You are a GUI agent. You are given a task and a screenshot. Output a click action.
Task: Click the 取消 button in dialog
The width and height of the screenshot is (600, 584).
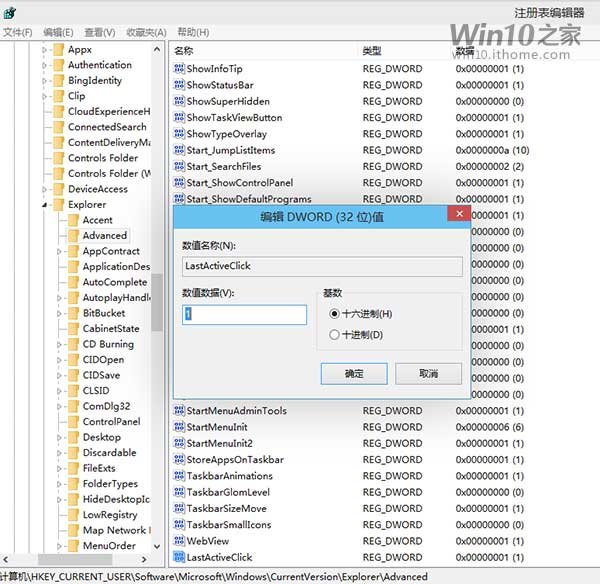tap(428, 373)
